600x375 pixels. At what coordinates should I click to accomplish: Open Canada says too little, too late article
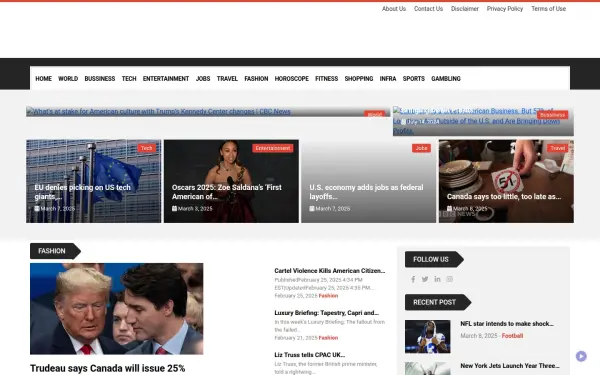504,196
